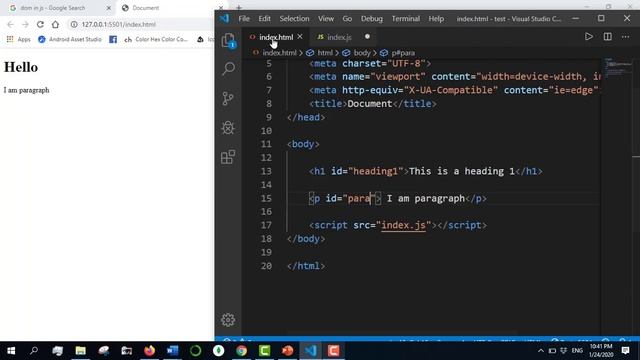Reload the page in Chrome
The height and width of the screenshot is (360, 640).
[40, 24]
